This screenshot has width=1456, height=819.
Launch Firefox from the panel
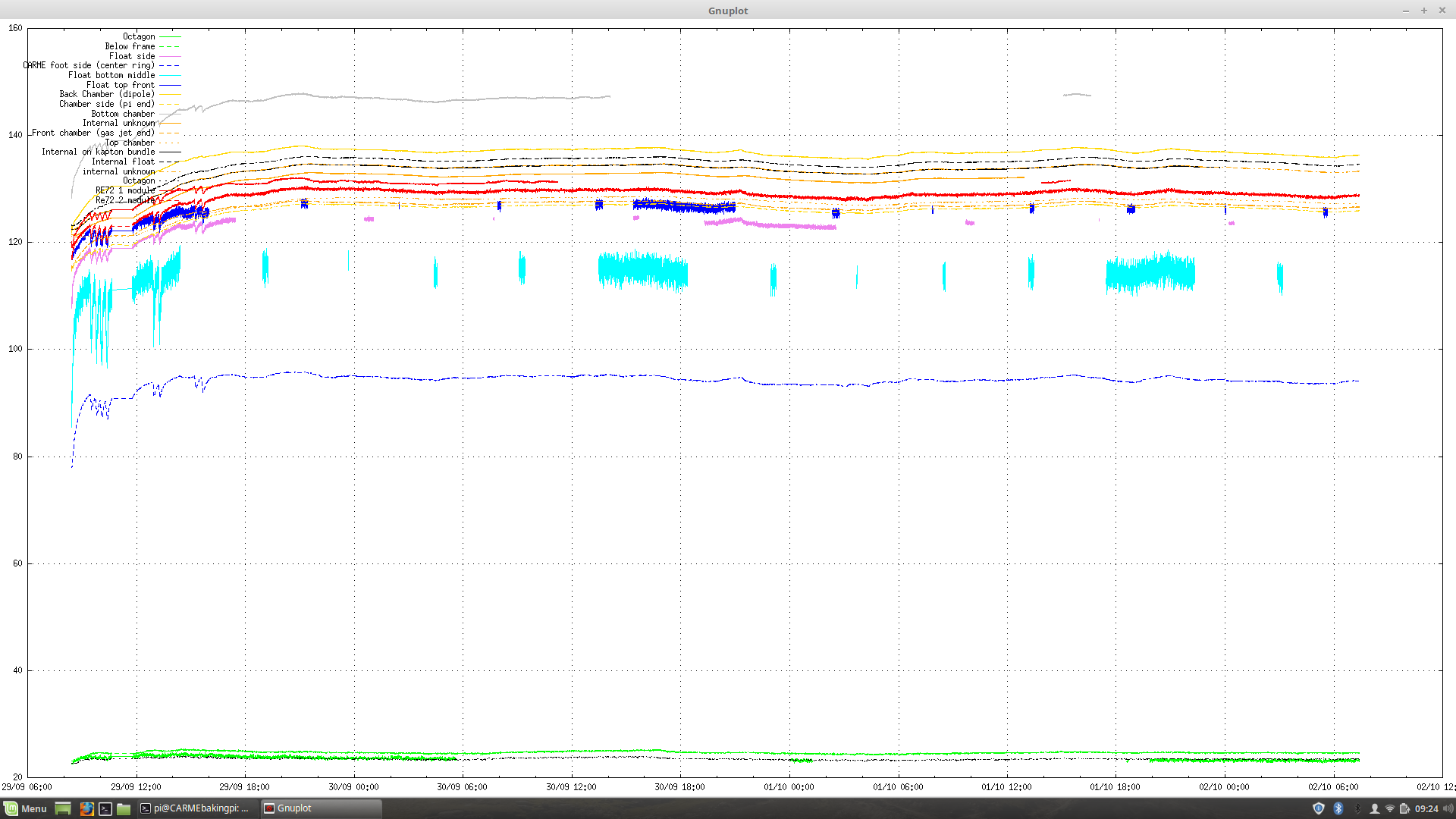pyautogui.click(x=86, y=808)
